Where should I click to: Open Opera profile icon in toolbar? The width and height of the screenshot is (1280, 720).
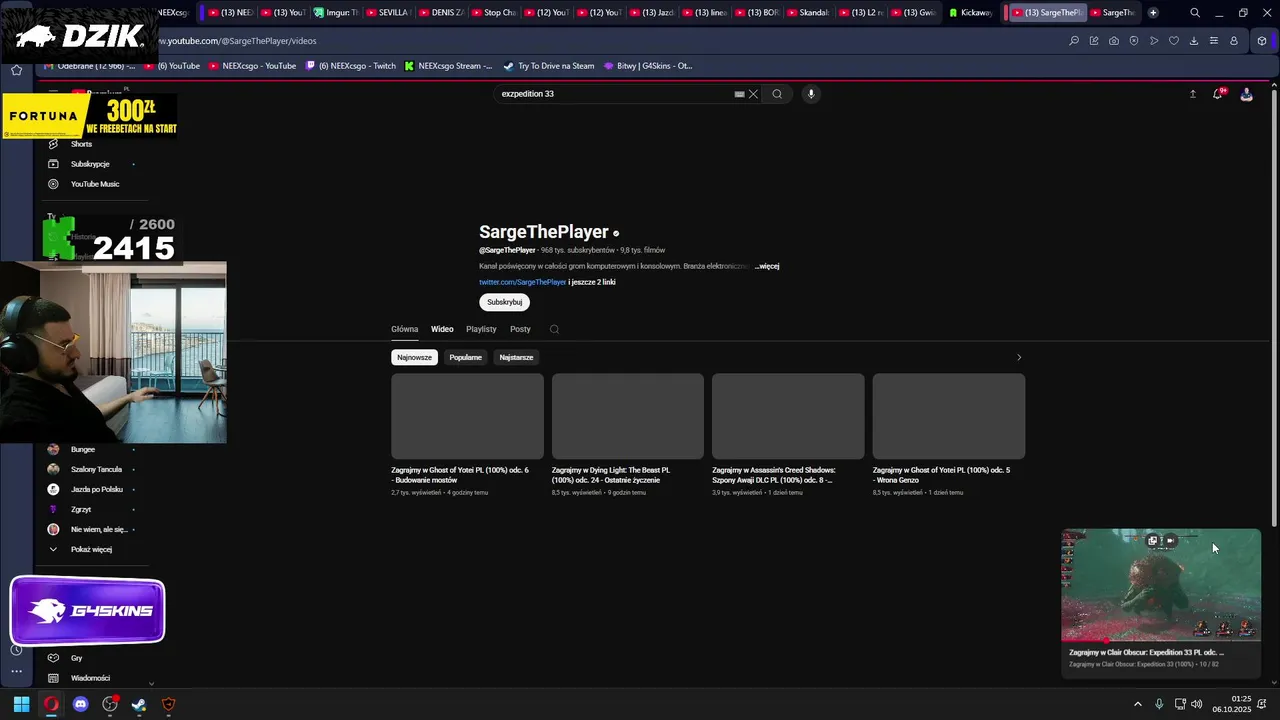(1234, 41)
